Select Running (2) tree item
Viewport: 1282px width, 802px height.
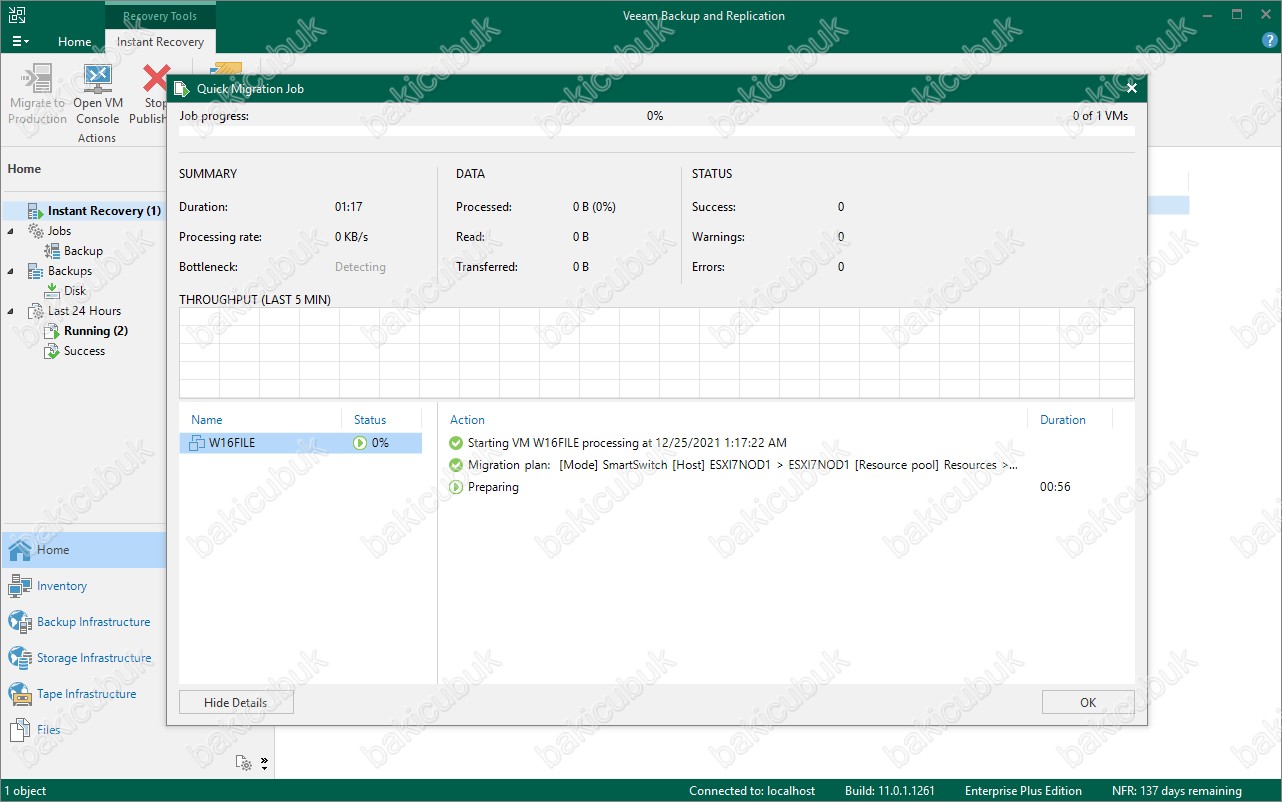point(87,331)
